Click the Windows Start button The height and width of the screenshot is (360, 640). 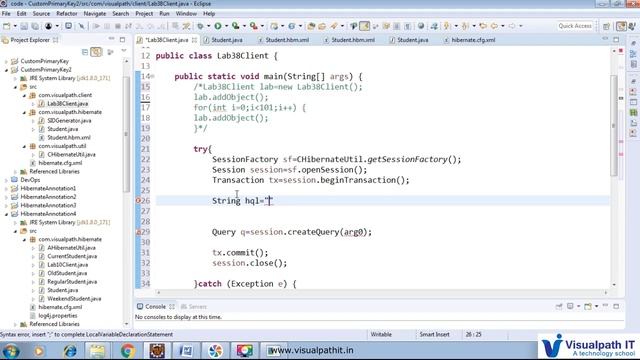[11, 351]
